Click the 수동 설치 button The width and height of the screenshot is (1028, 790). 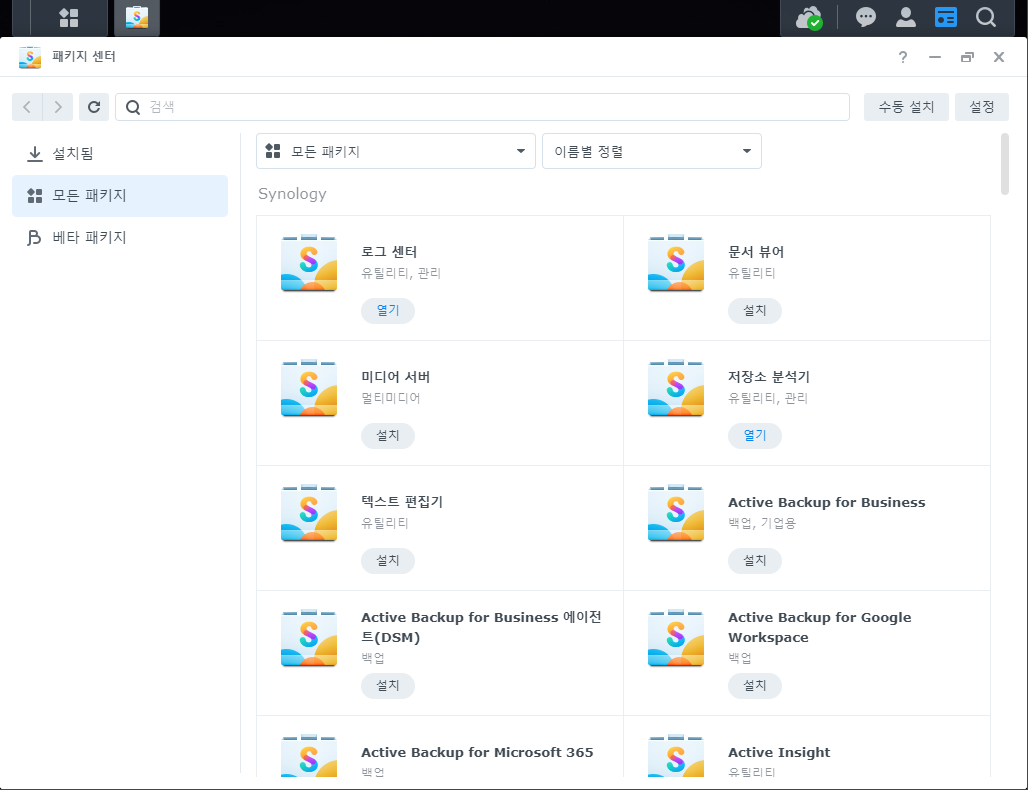click(x=906, y=107)
